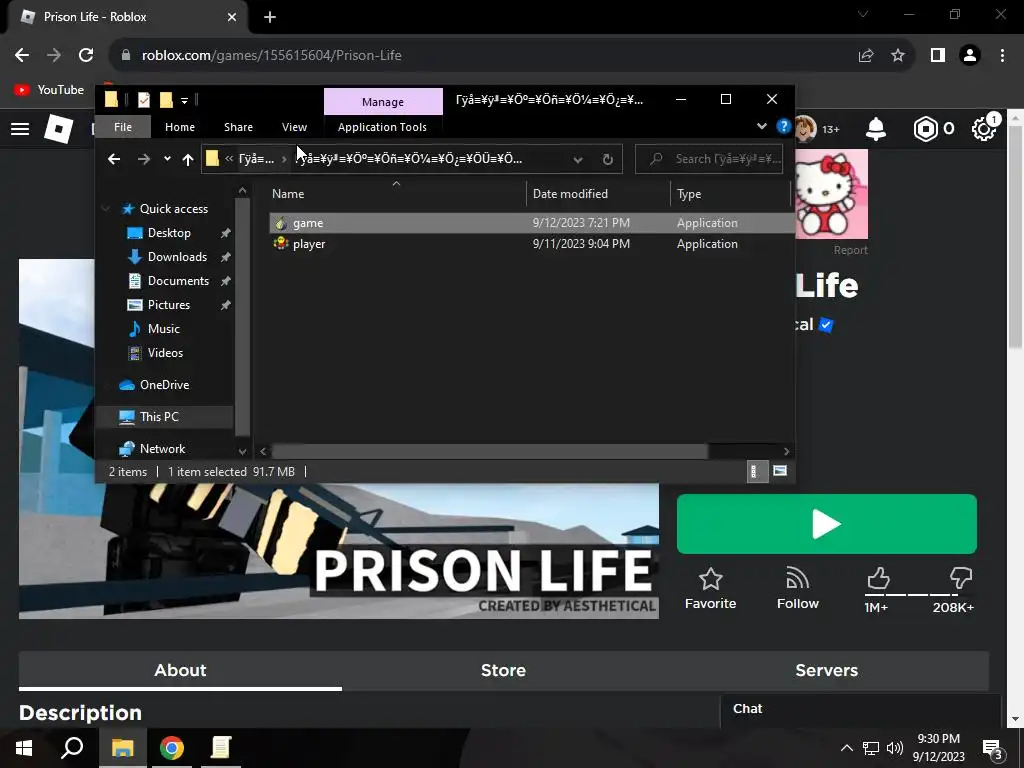Click the Roblox logo home icon

tap(58, 129)
